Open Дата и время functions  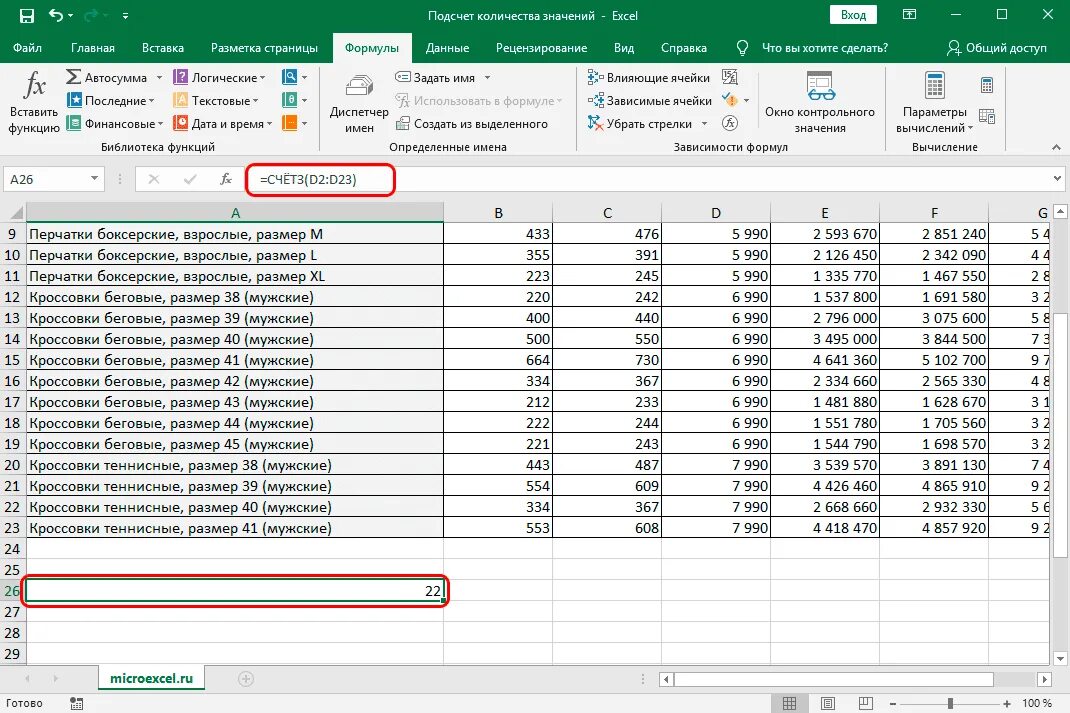222,123
